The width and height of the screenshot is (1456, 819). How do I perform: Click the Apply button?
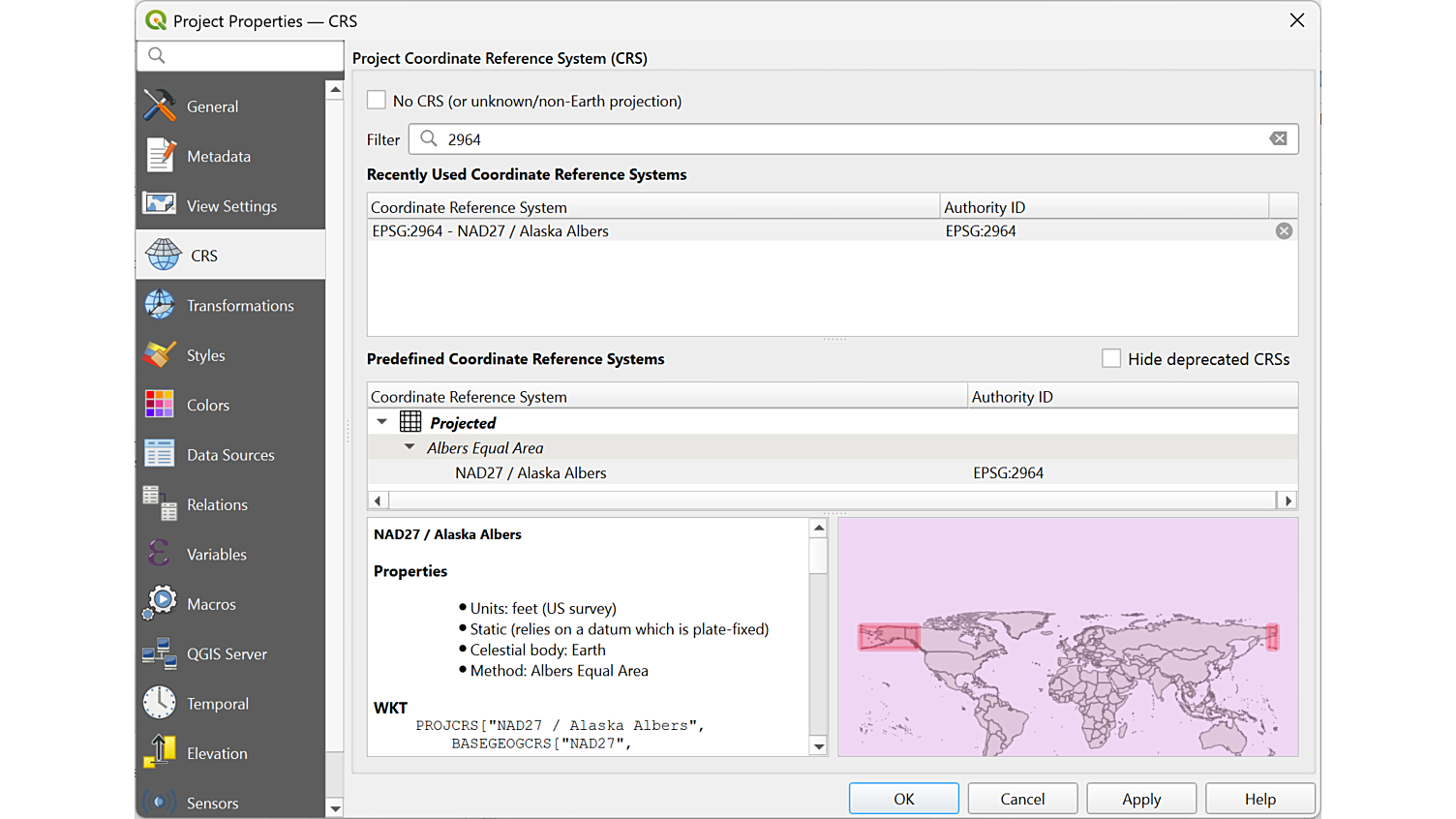coord(1141,799)
